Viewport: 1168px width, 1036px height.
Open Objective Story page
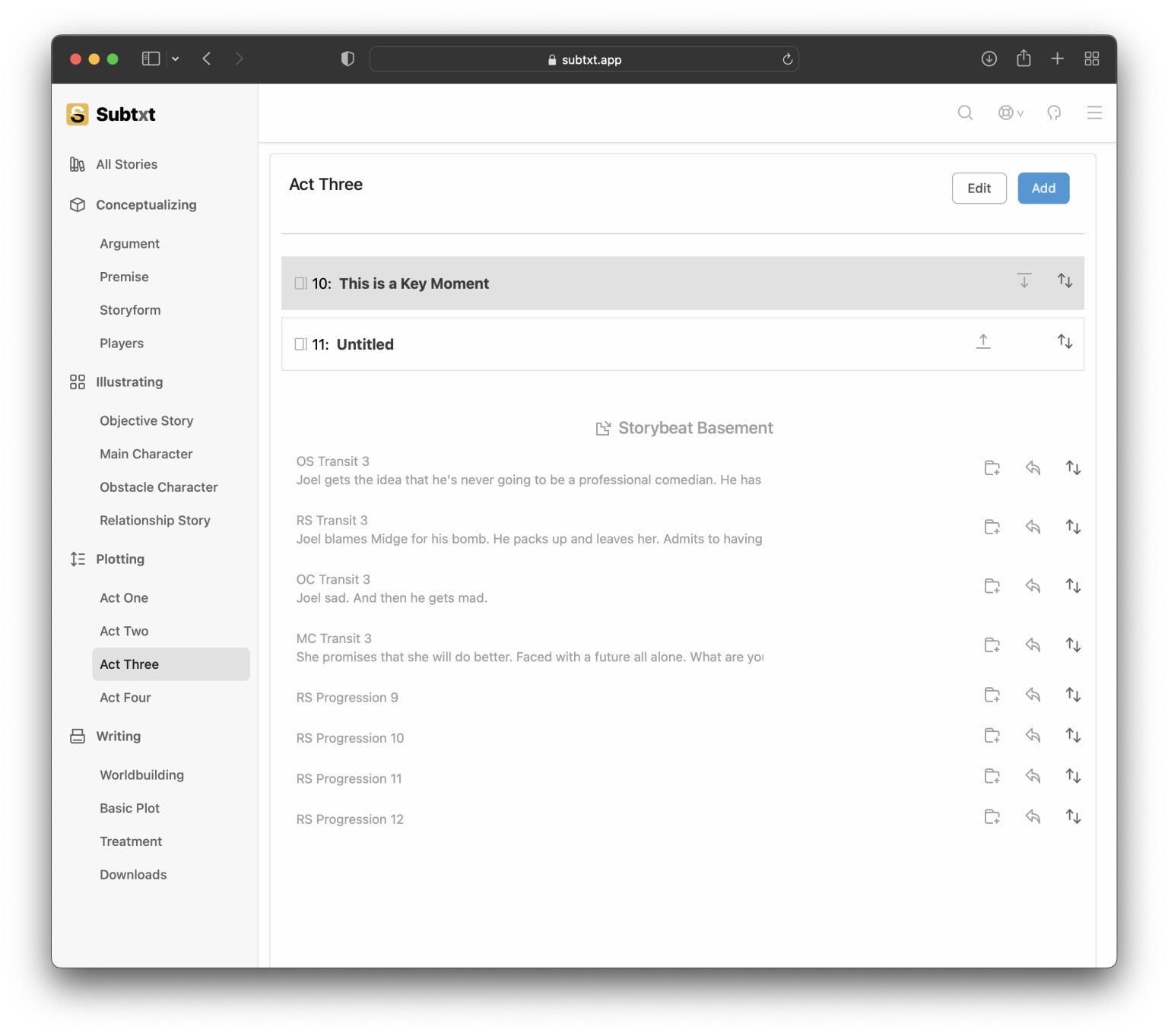[x=146, y=421]
